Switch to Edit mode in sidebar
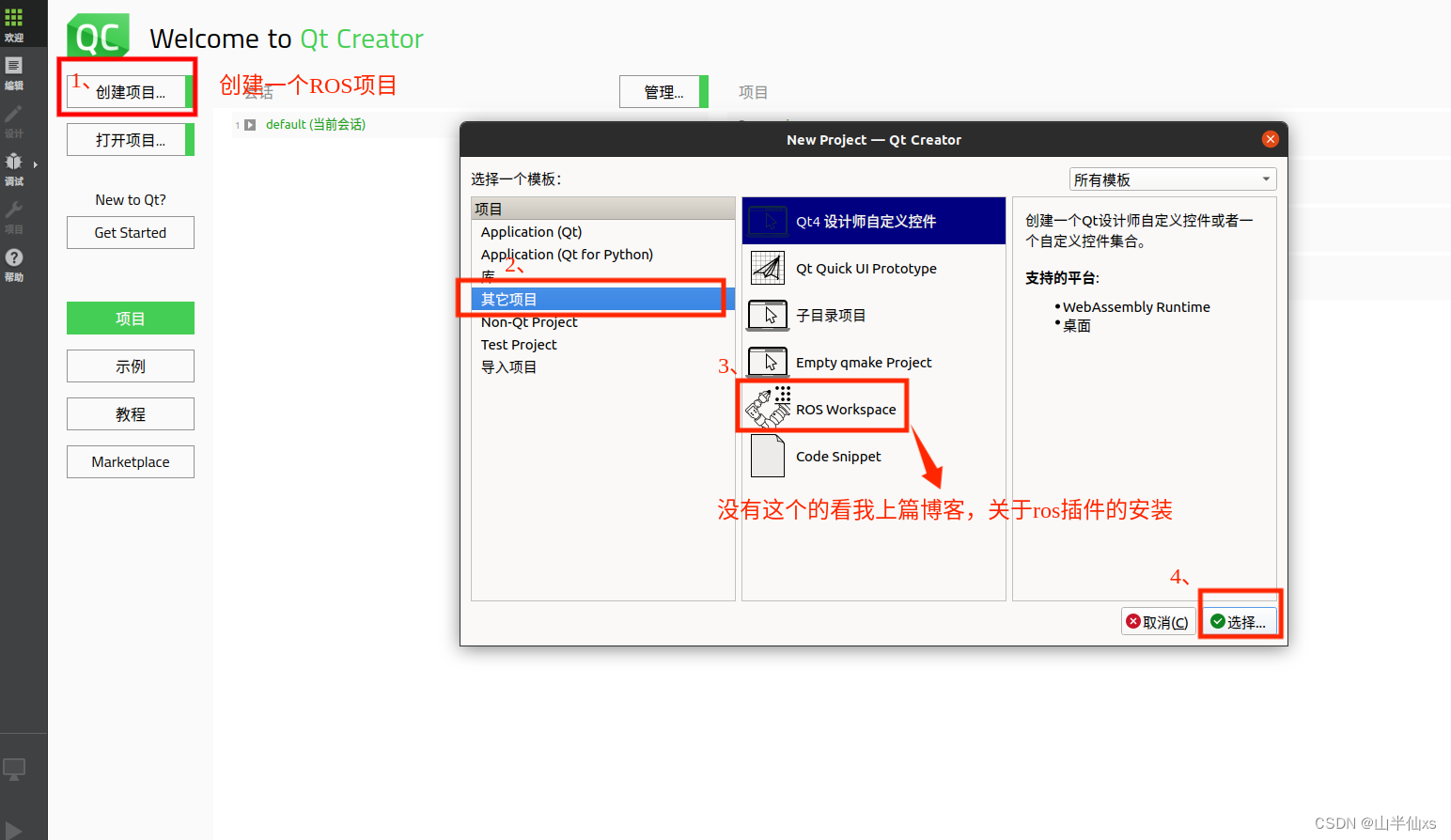 point(14,72)
